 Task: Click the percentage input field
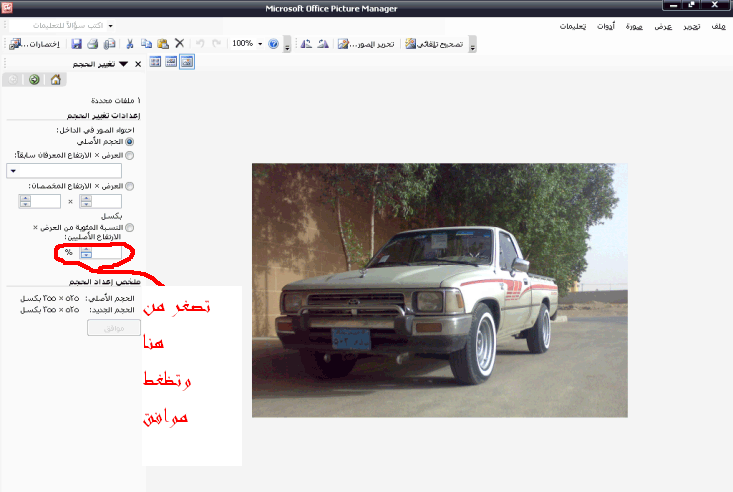(107, 253)
